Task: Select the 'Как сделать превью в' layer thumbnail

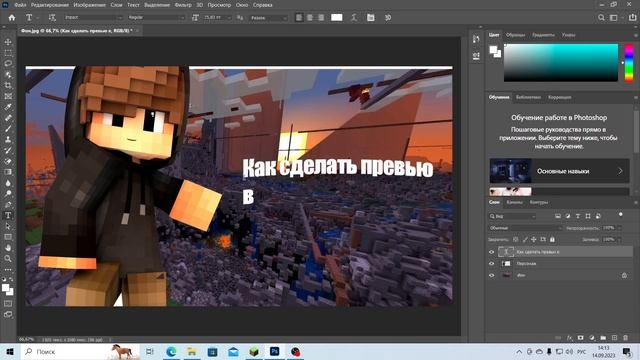Action: [x=506, y=252]
